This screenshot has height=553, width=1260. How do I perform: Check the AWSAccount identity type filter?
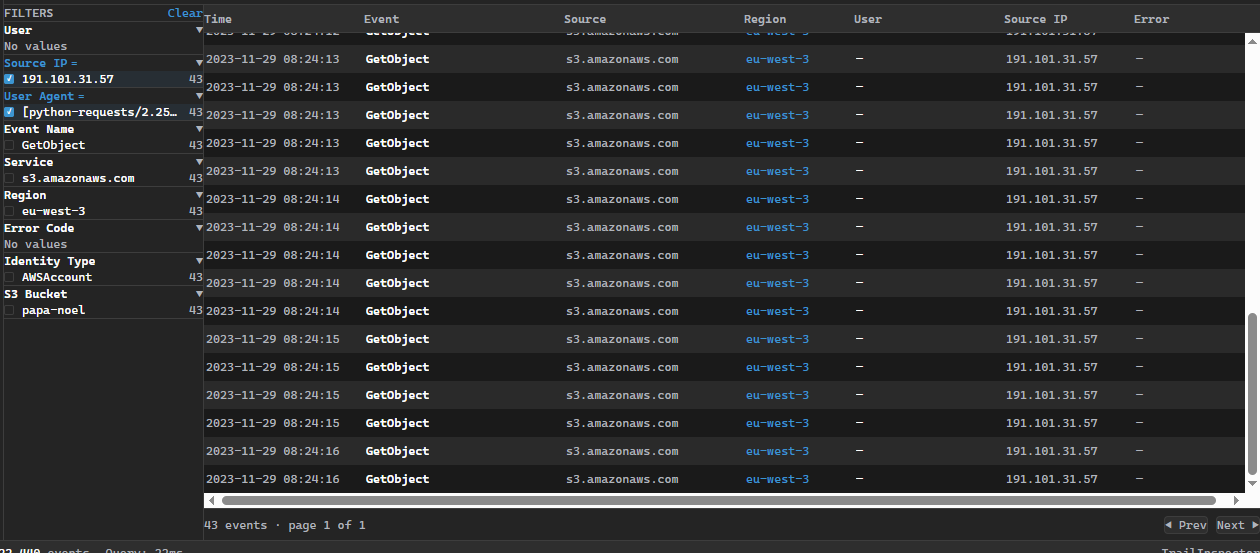click(x=9, y=277)
